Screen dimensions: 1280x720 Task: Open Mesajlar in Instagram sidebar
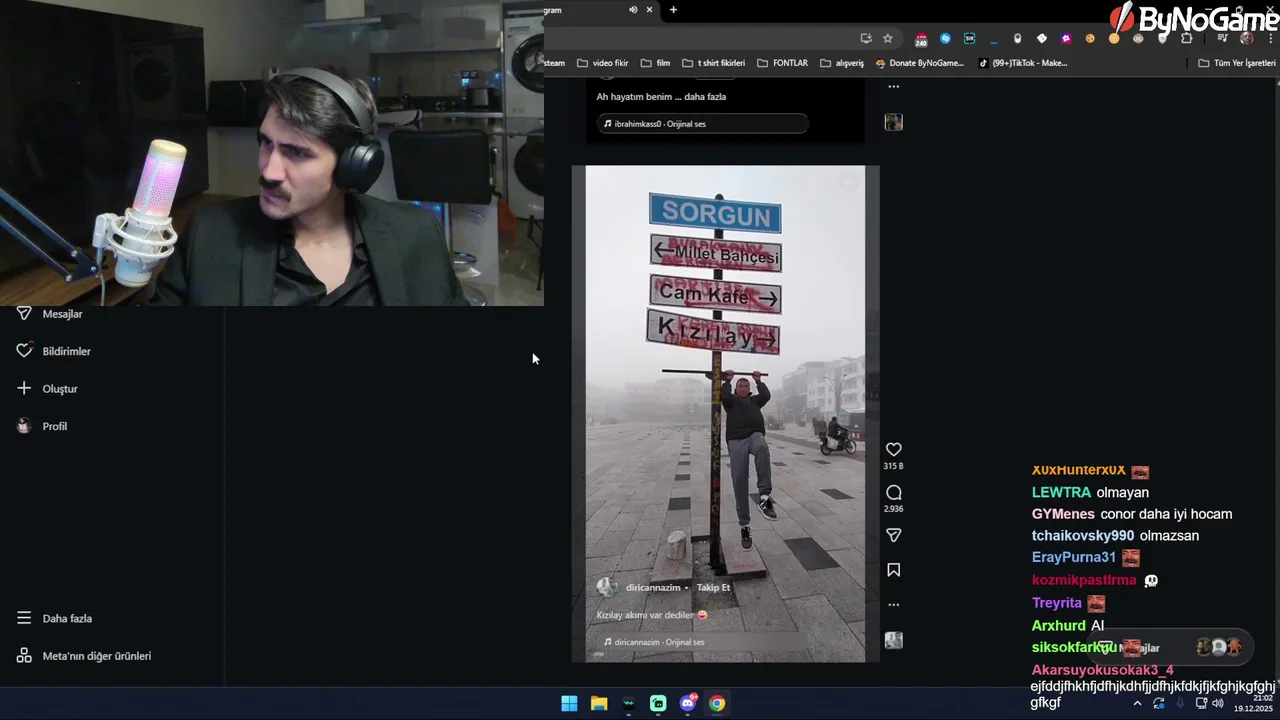tap(62, 314)
